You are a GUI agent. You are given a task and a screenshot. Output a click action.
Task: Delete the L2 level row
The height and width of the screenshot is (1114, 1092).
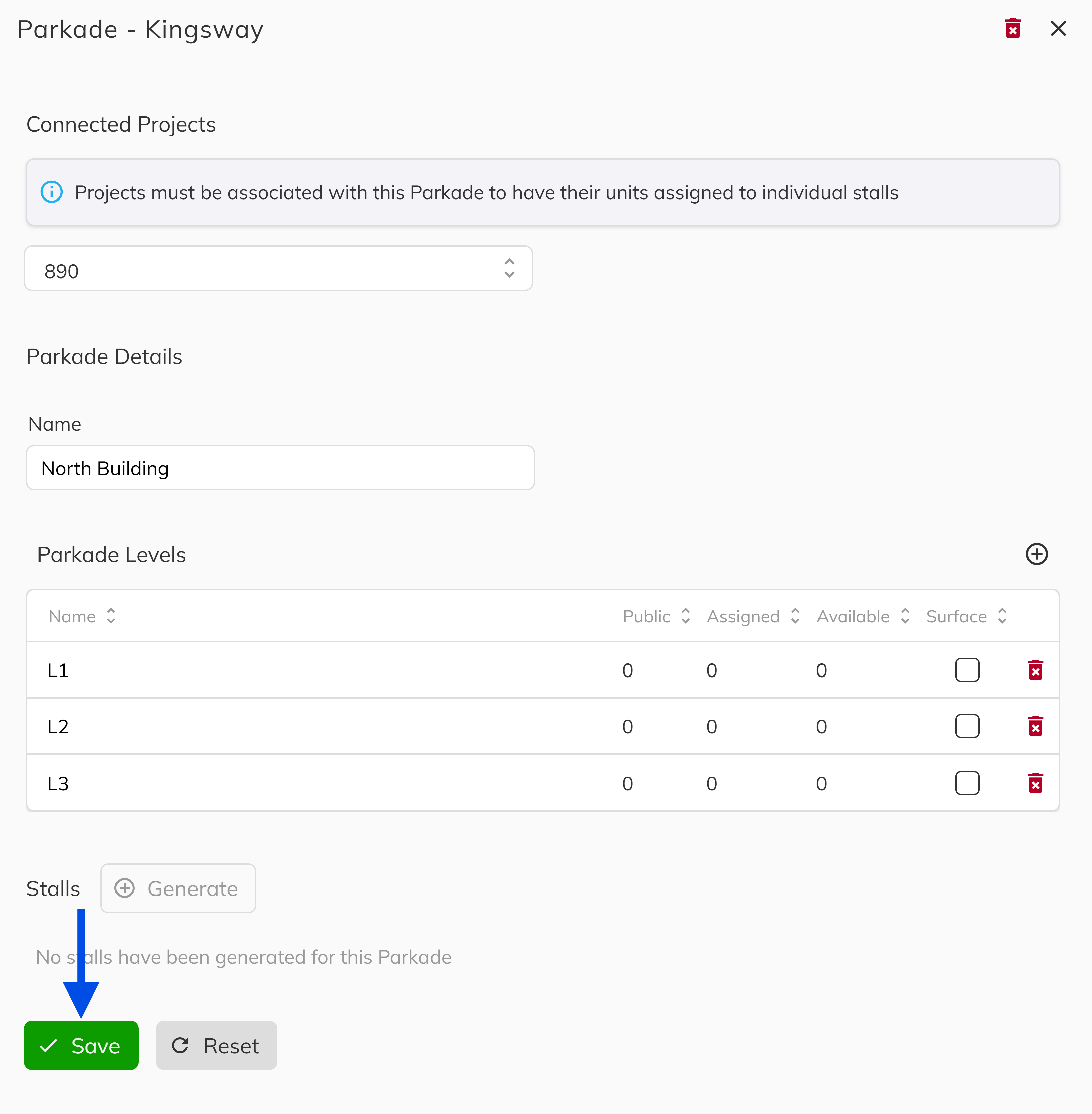click(x=1035, y=726)
